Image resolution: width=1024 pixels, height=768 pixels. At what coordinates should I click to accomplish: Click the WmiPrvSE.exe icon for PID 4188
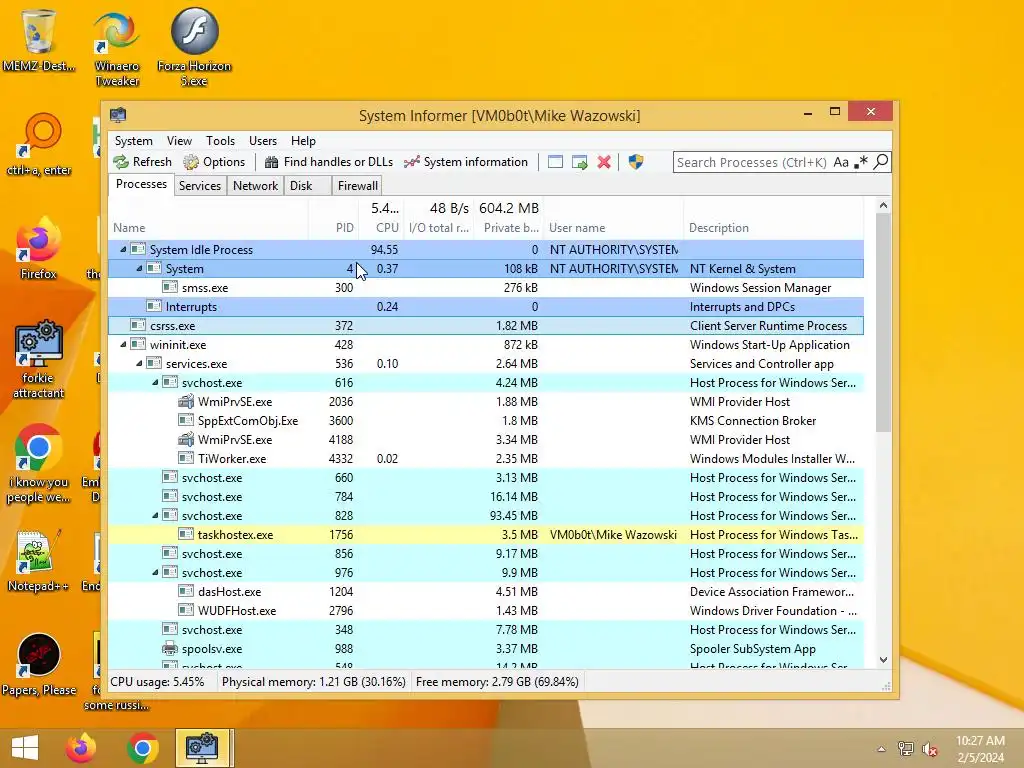[x=186, y=440]
